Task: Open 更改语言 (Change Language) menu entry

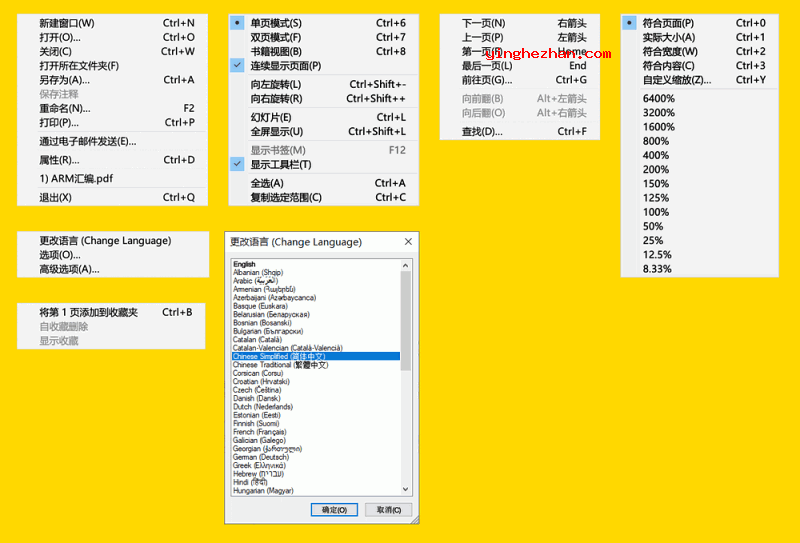Action: pos(105,241)
